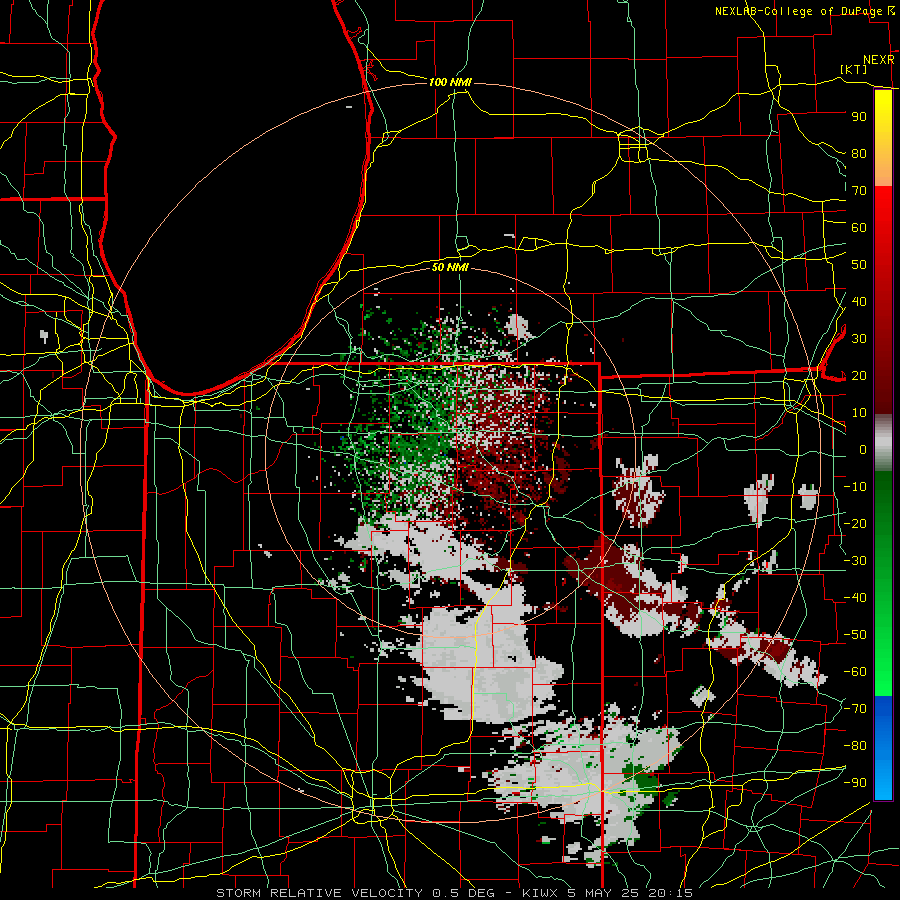Image resolution: width=900 pixels, height=900 pixels.
Task: Click the "NEXR" label above the color bar
Action: point(879,60)
